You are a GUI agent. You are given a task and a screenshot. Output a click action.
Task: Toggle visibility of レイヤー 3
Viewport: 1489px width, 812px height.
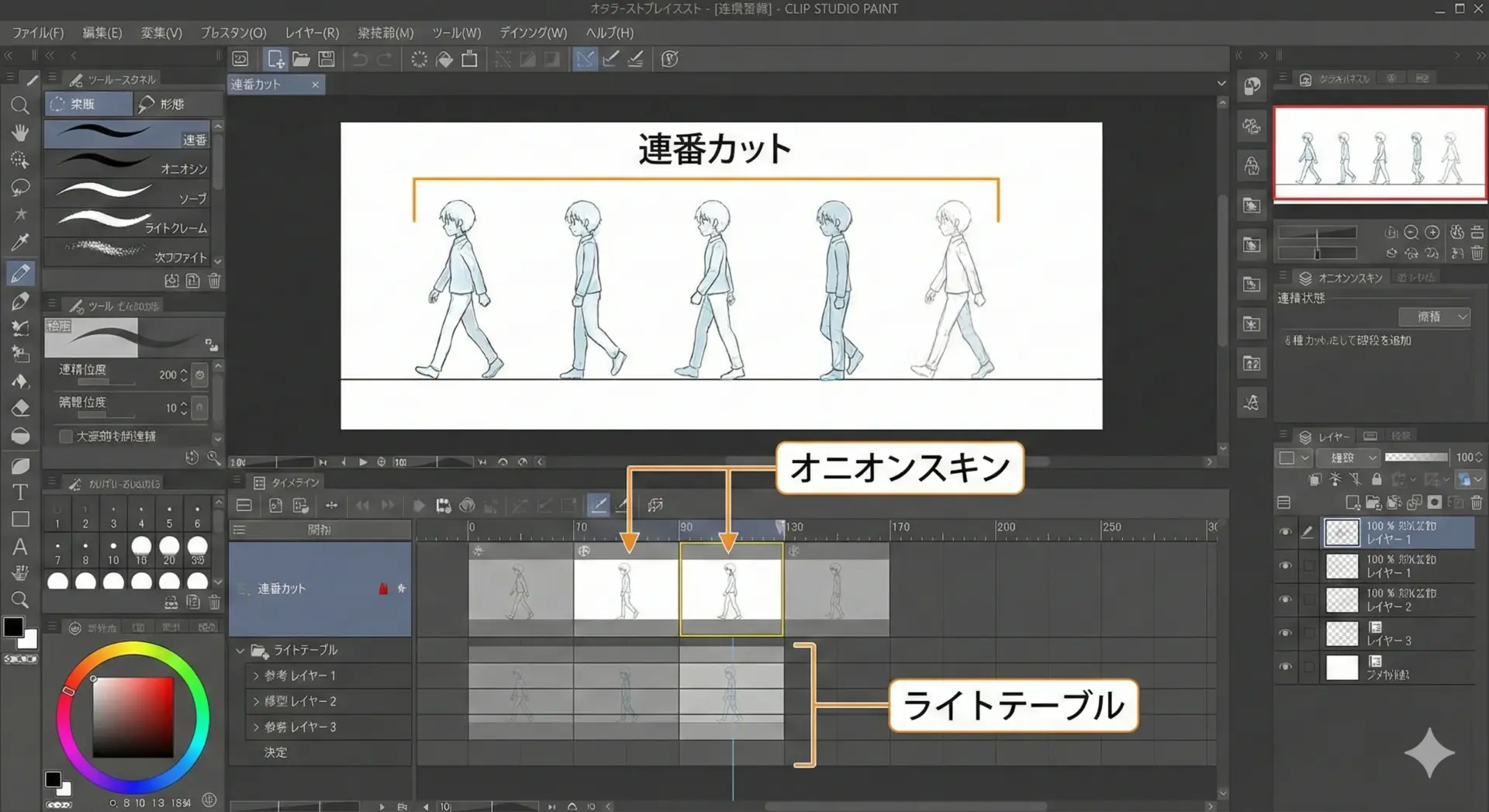[x=1285, y=633]
